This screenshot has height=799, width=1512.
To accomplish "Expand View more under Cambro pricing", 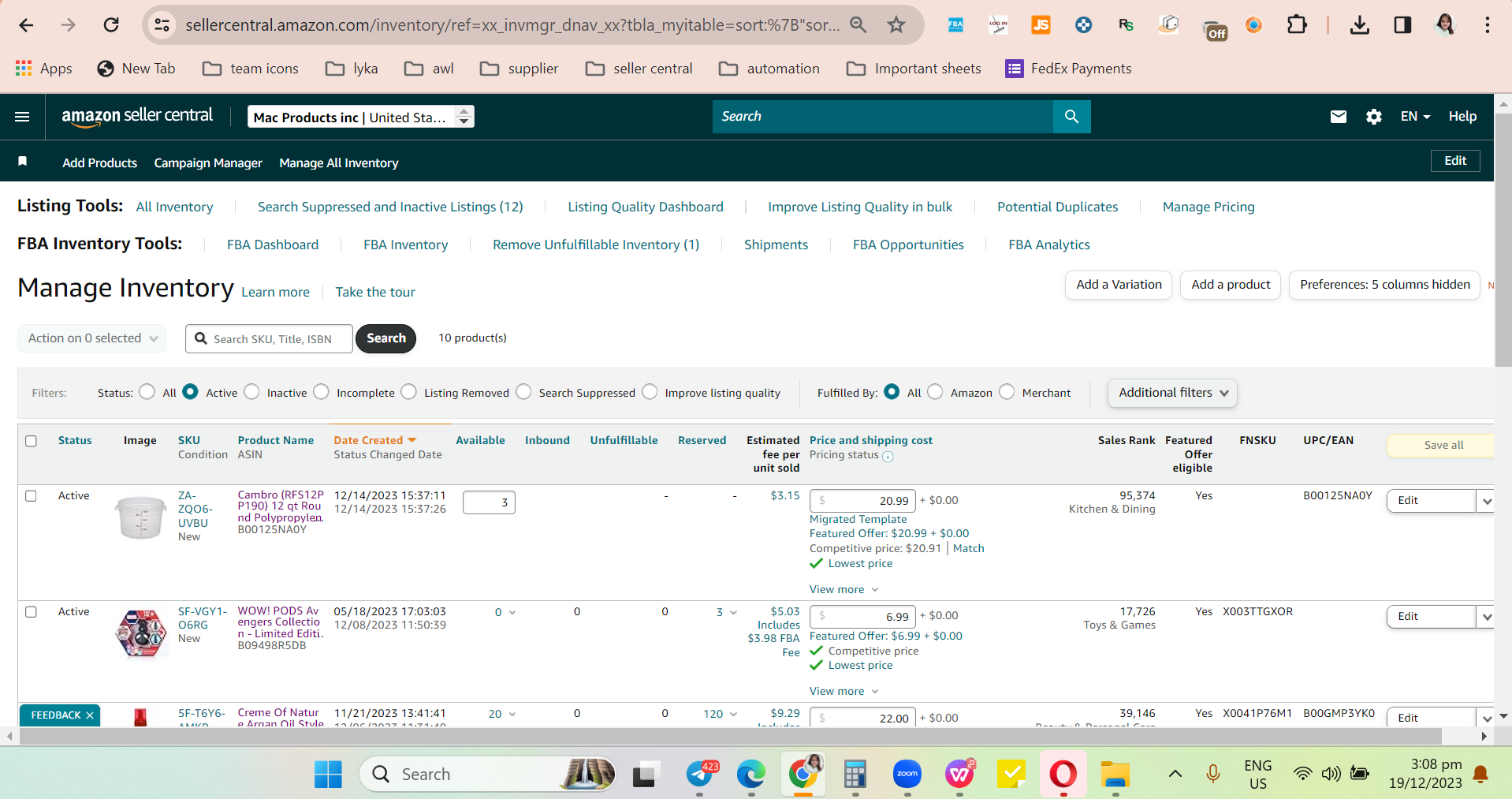I will point(844,590).
